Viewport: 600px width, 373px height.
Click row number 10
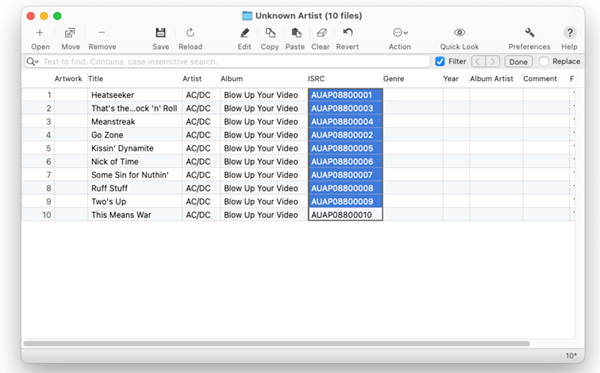(x=46, y=215)
